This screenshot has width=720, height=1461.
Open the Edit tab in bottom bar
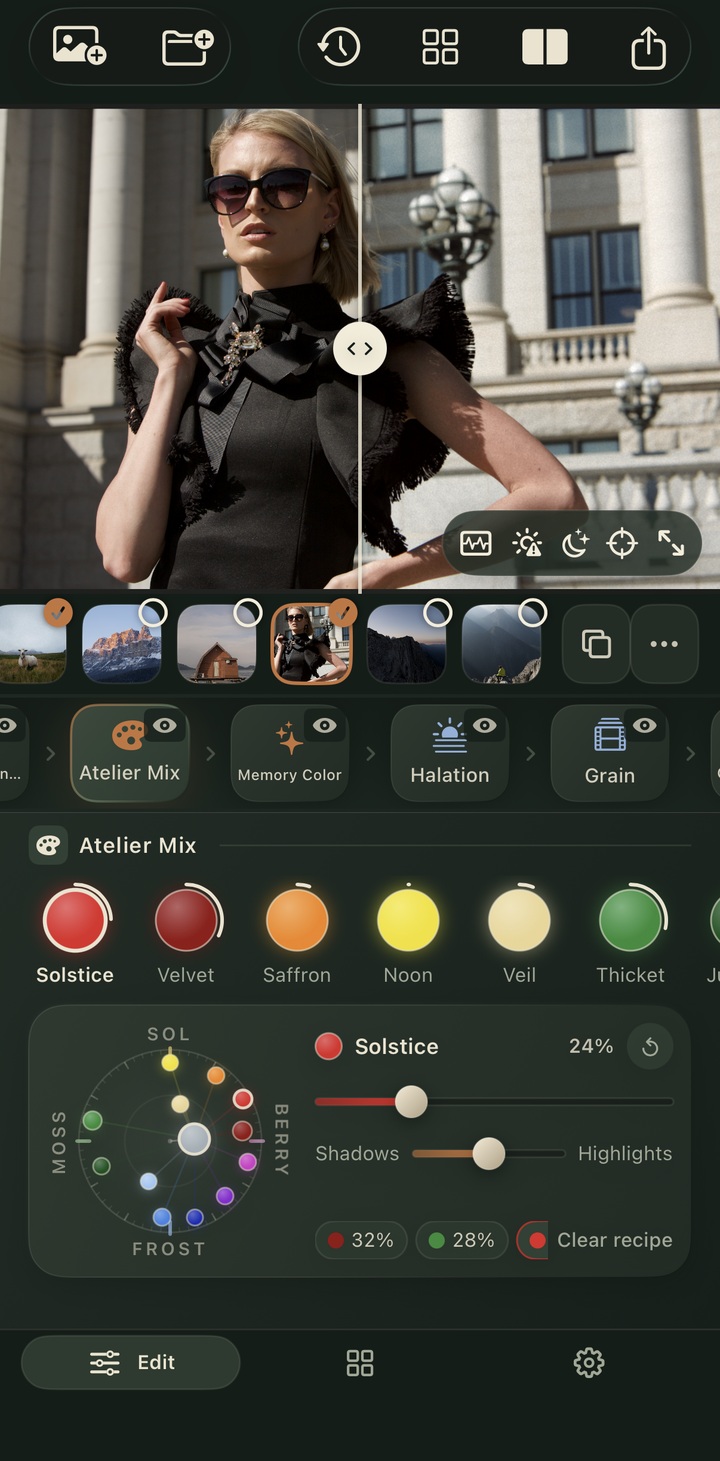(x=131, y=1362)
